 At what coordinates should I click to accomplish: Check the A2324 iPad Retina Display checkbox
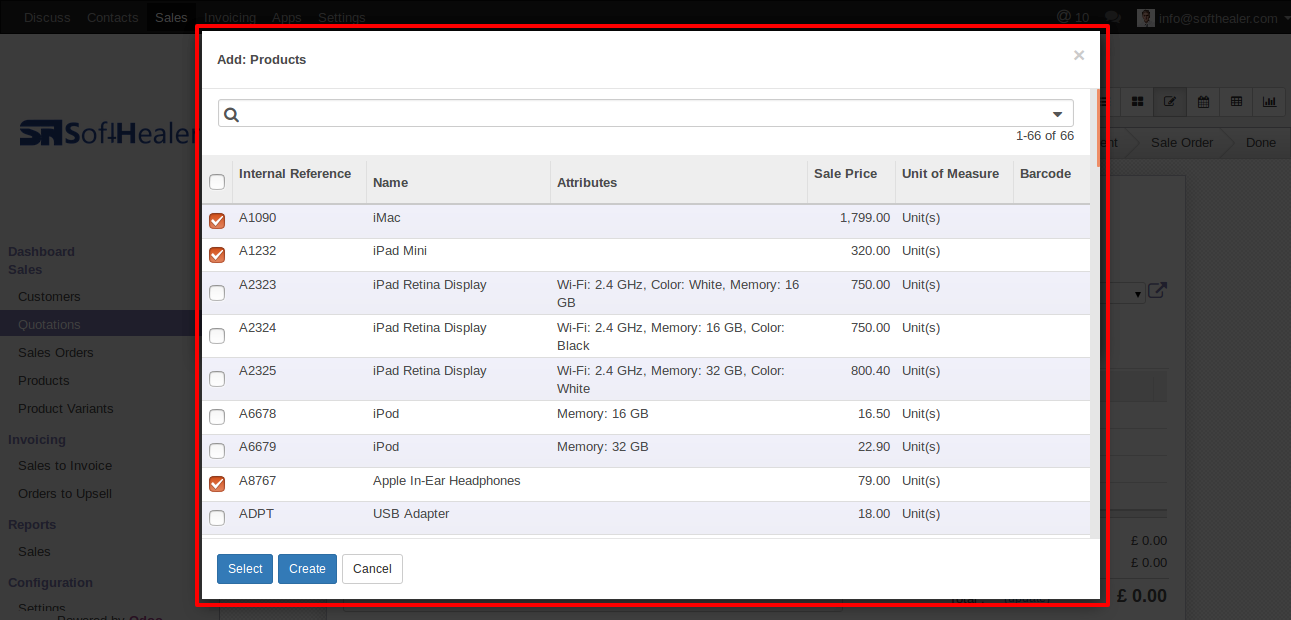[217, 336]
